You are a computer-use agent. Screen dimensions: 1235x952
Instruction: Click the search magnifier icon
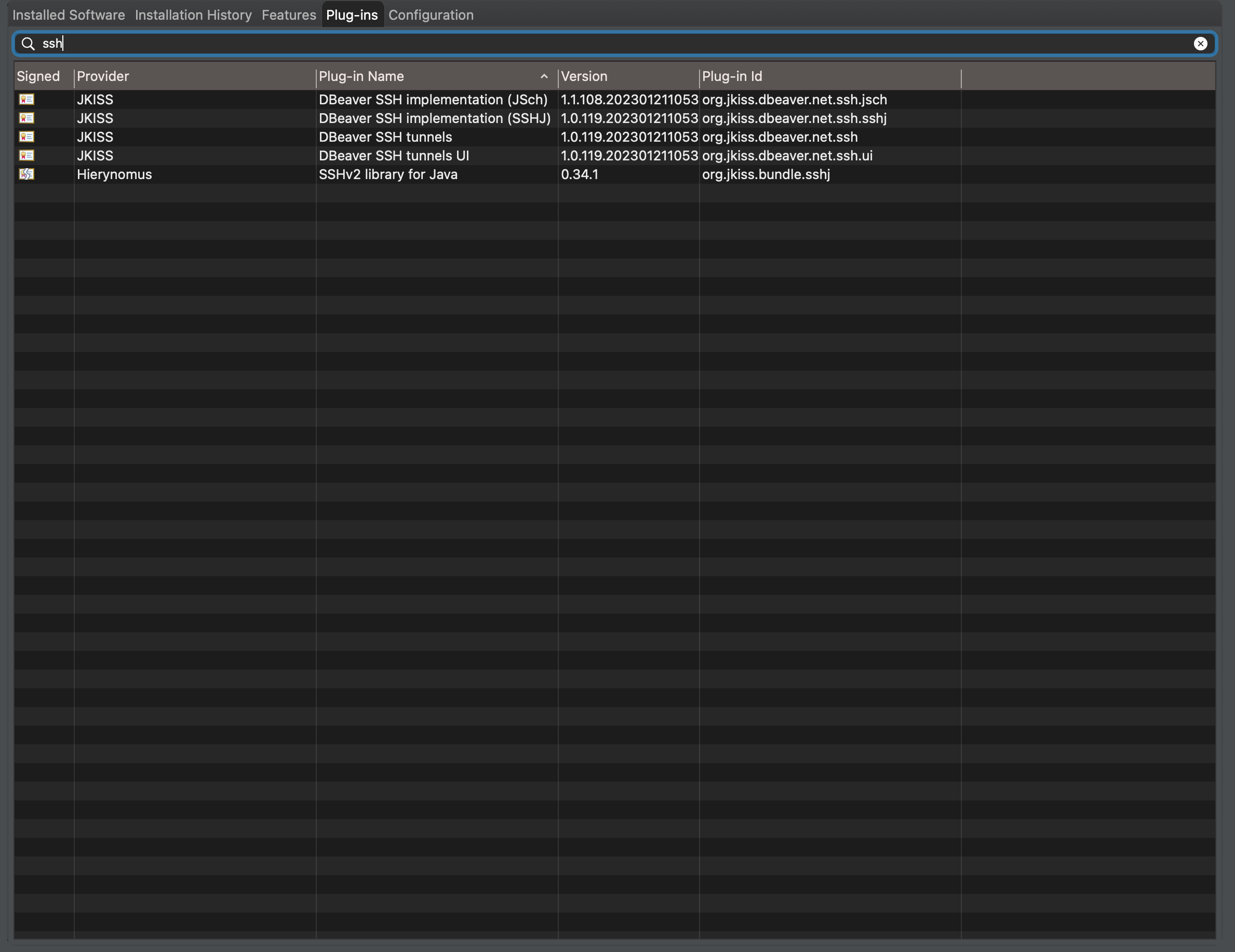[x=28, y=44]
